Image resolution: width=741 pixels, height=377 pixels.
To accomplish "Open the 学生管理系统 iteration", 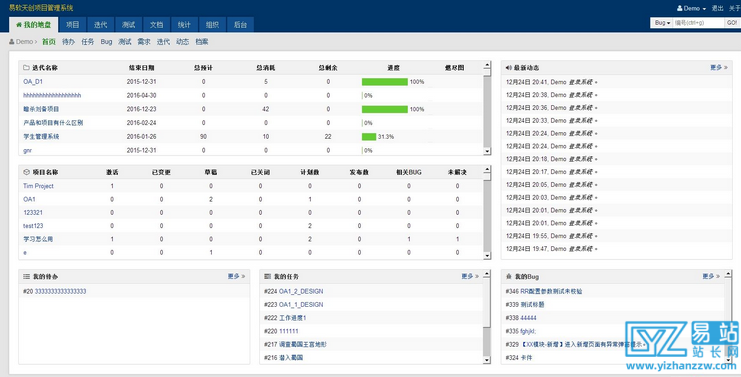I will click(x=41, y=137).
